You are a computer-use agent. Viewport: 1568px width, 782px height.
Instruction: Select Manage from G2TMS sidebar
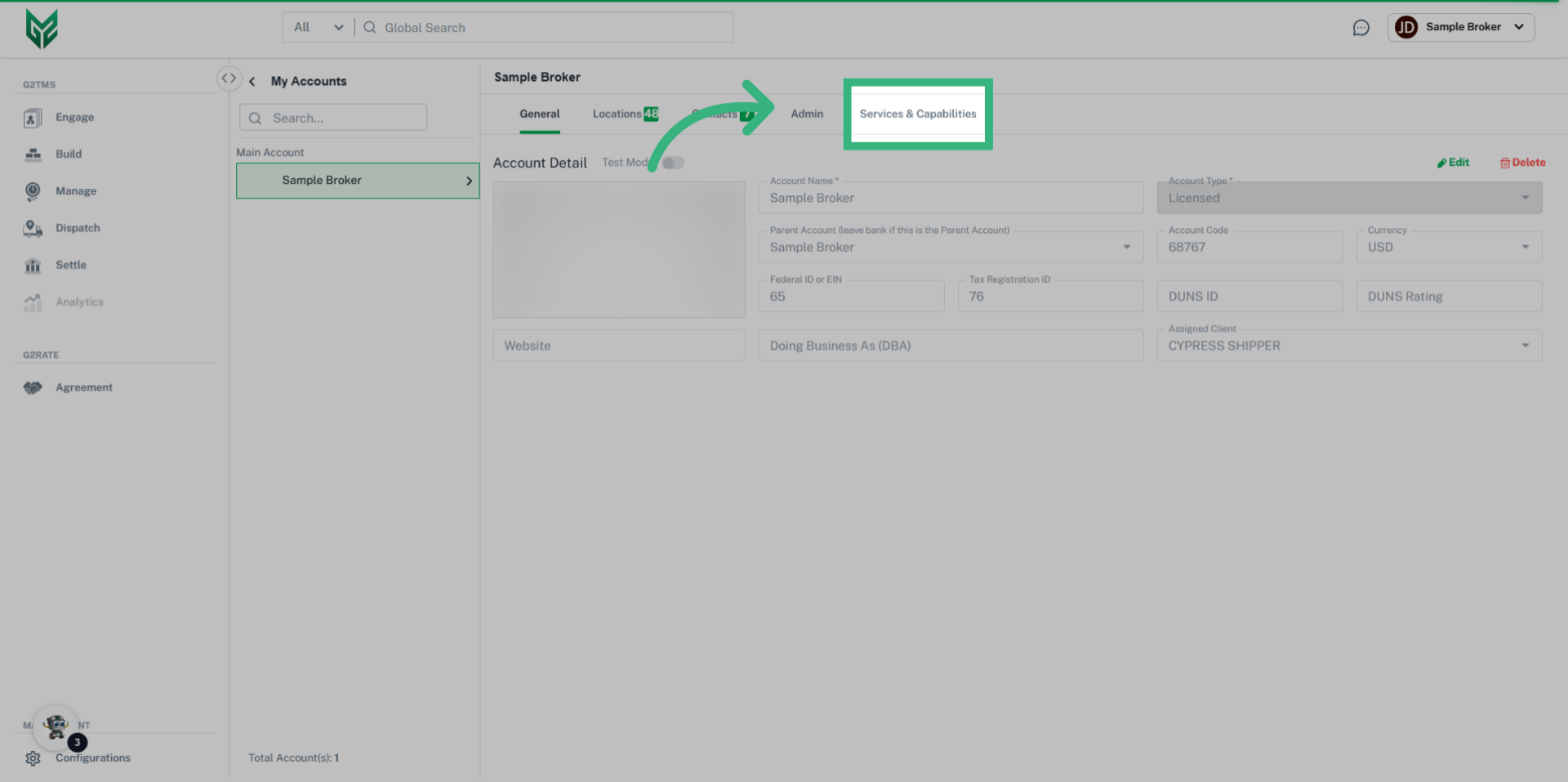click(x=33, y=190)
